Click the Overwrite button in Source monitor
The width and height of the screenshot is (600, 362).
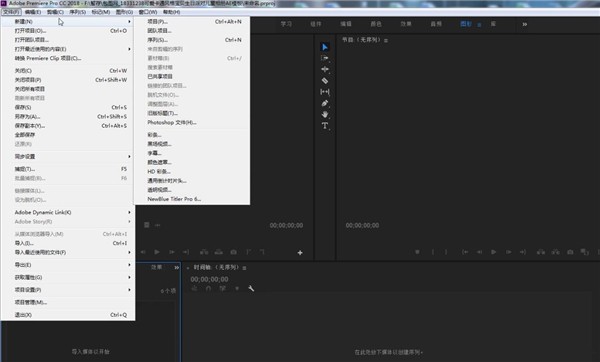(x=218, y=252)
